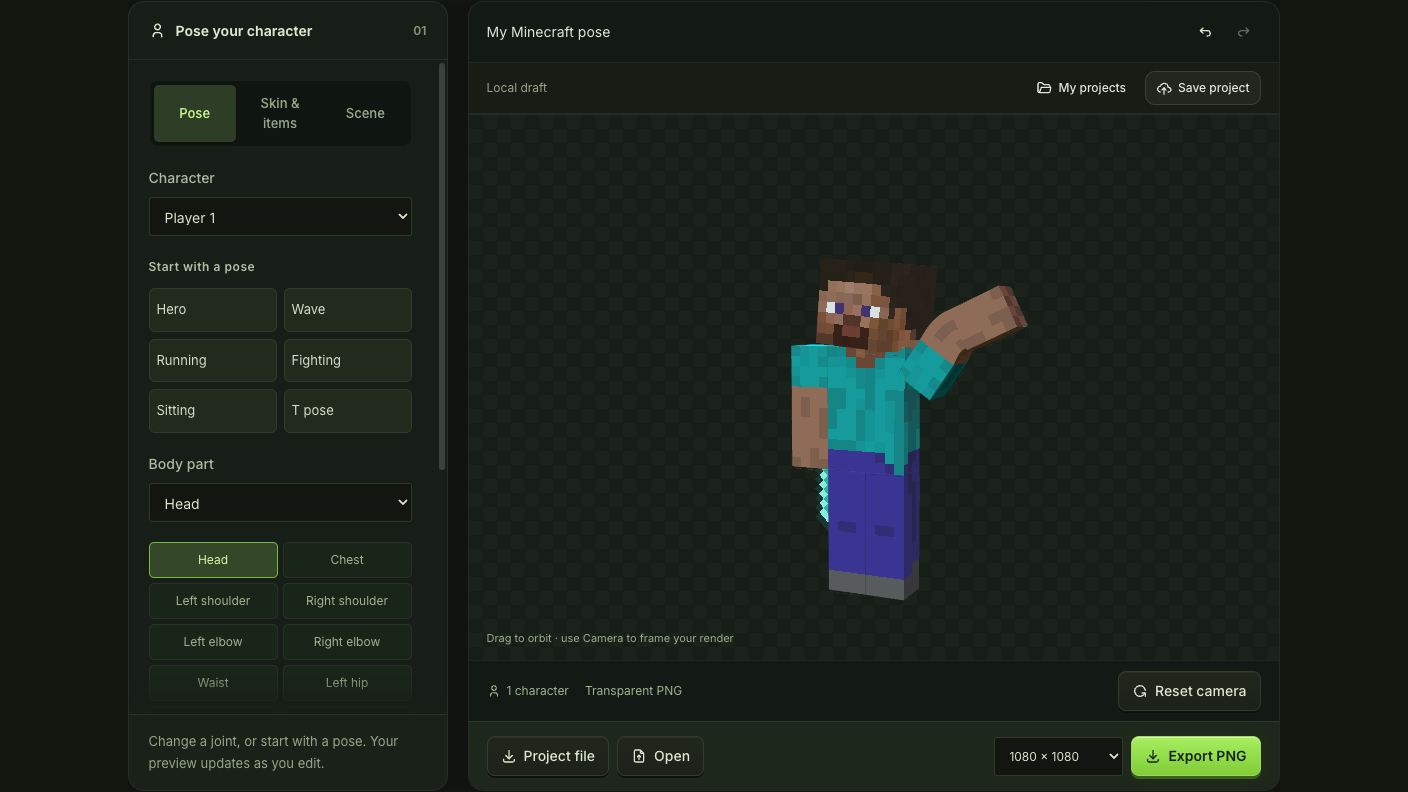
Task: Click the cloud upload icon in Save project
Action: (x=1164, y=88)
